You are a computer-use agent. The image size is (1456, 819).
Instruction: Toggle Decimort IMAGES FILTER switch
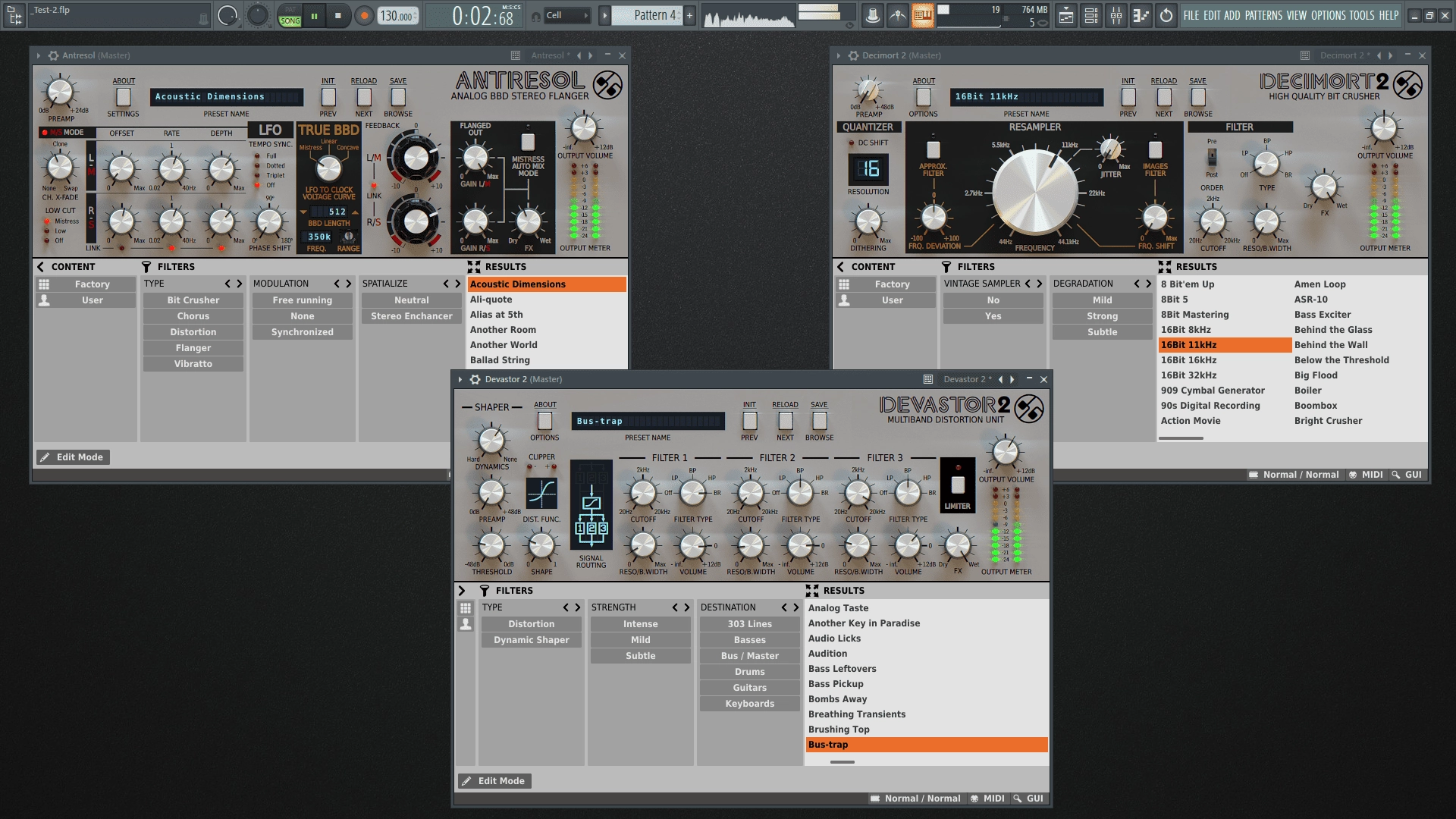click(x=1155, y=149)
